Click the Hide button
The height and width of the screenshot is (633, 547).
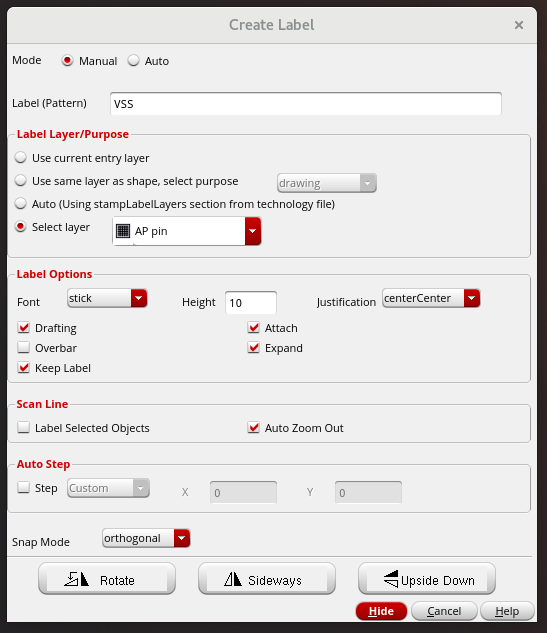click(381, 611)
